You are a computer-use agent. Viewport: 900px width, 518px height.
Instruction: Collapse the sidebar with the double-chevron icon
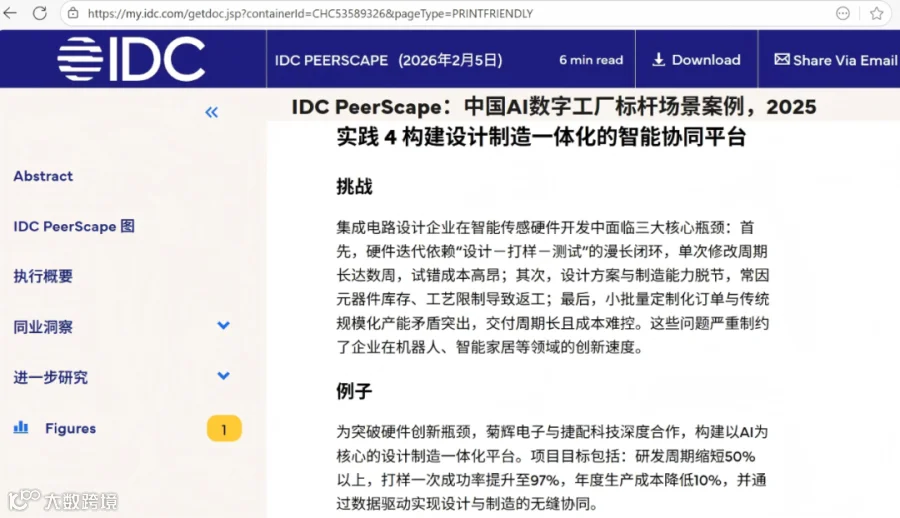[x=212, y=112]
